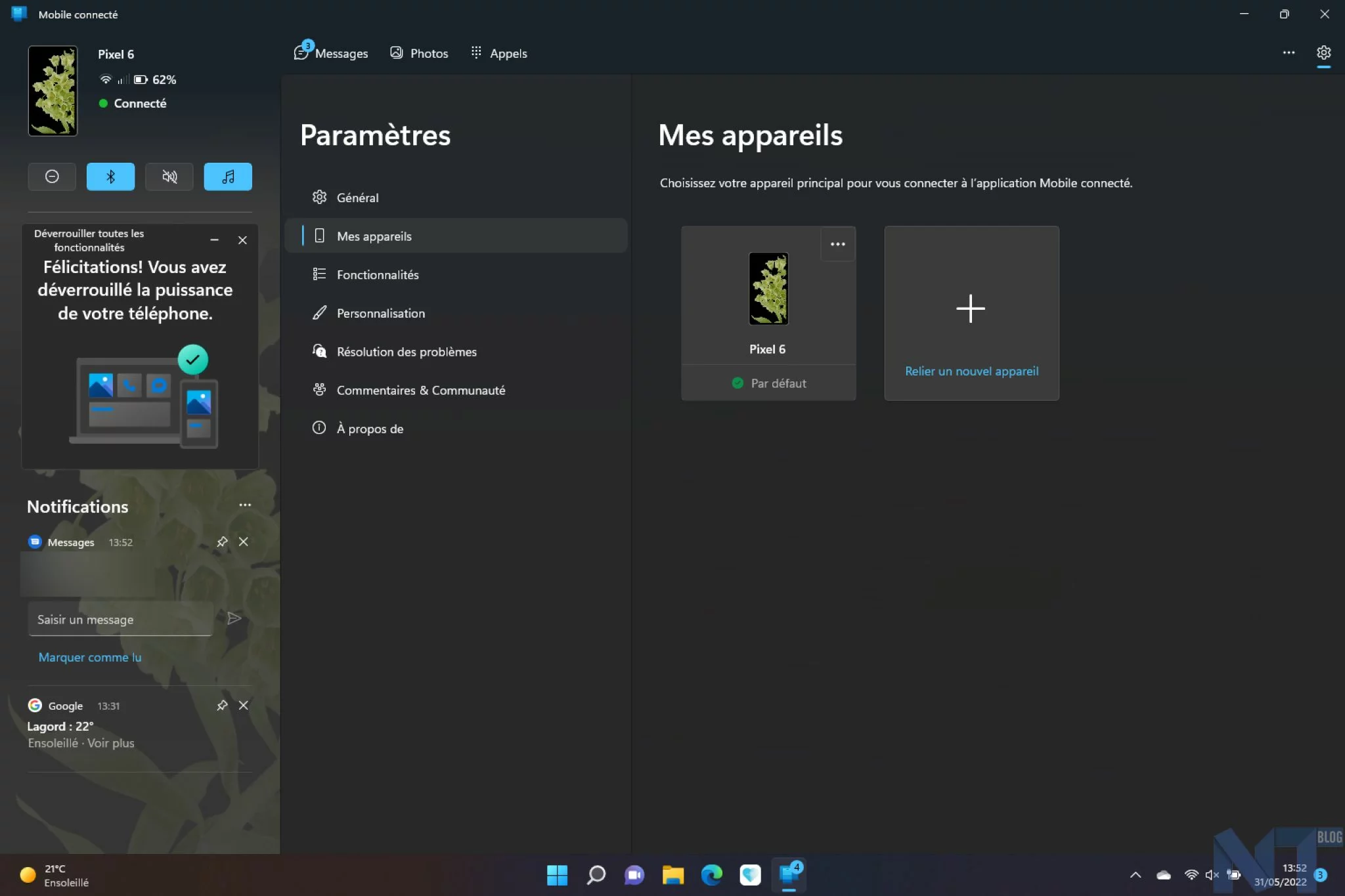The height and width of the screenshot is (896, 1345).
Task: Toggle the phone's Bluetooth button
Action: [x=110, y=177]
